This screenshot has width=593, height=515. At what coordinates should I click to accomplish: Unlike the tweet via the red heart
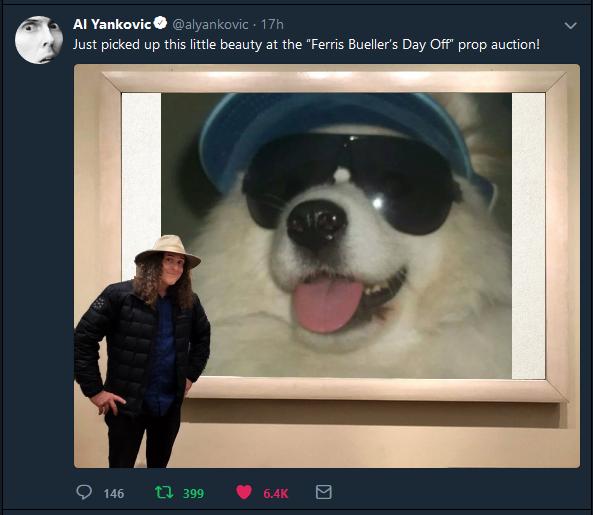[244, 492]
